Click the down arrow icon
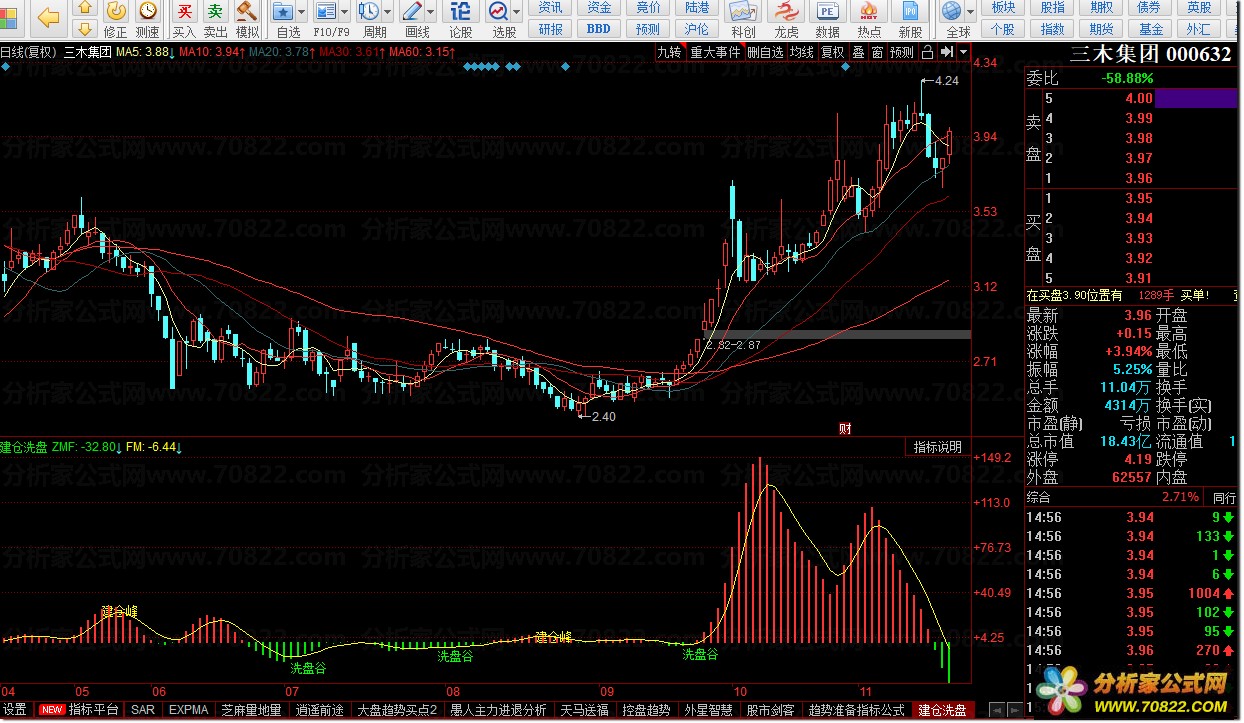This screenshot has width=1244, height=723. coord(85,29)
